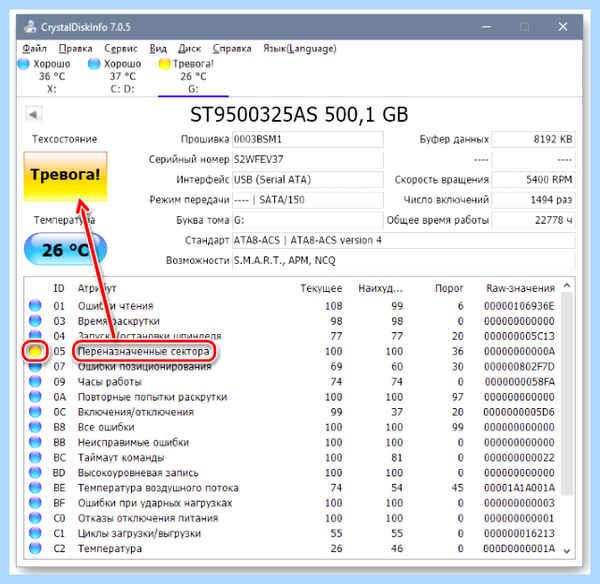Minimize the CrystalDiskInfo window
Screen dimensions: 600x584
click(486, 27)
